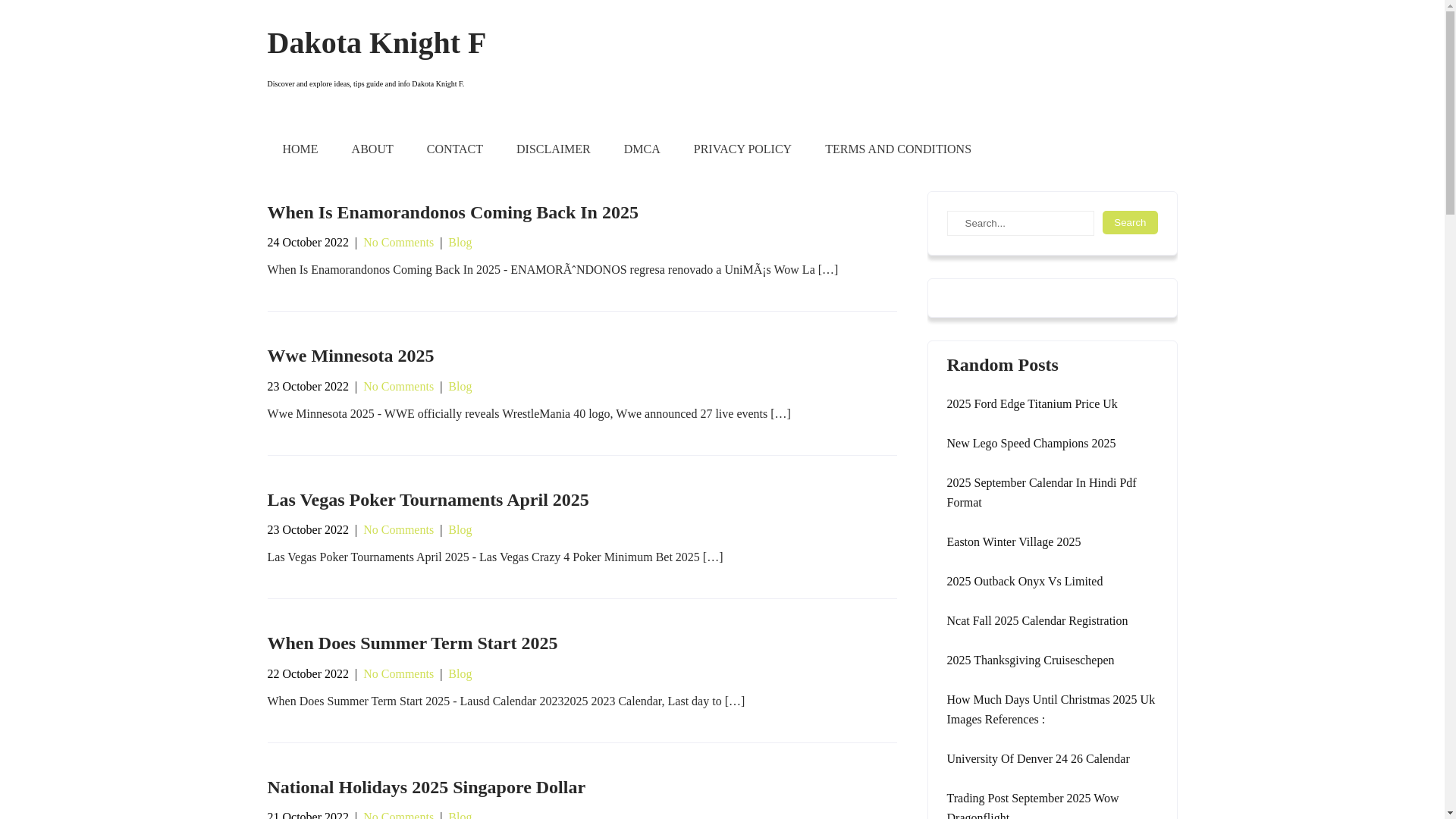Open random post 2025 Outback Onyx Vs Limited
This screenshot has height=819, width=1456.
(x=1024, y=582)
